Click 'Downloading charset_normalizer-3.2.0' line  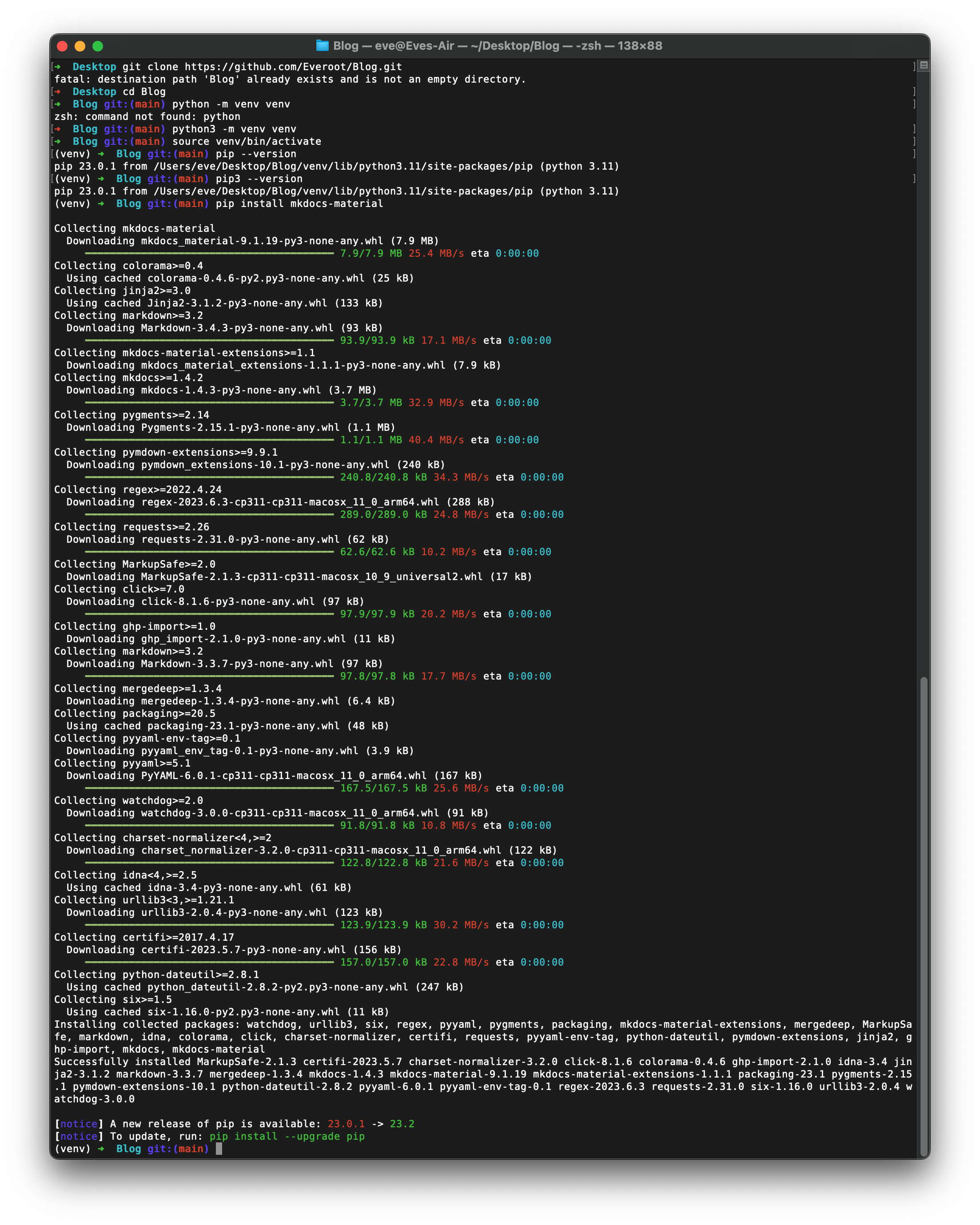312,850
